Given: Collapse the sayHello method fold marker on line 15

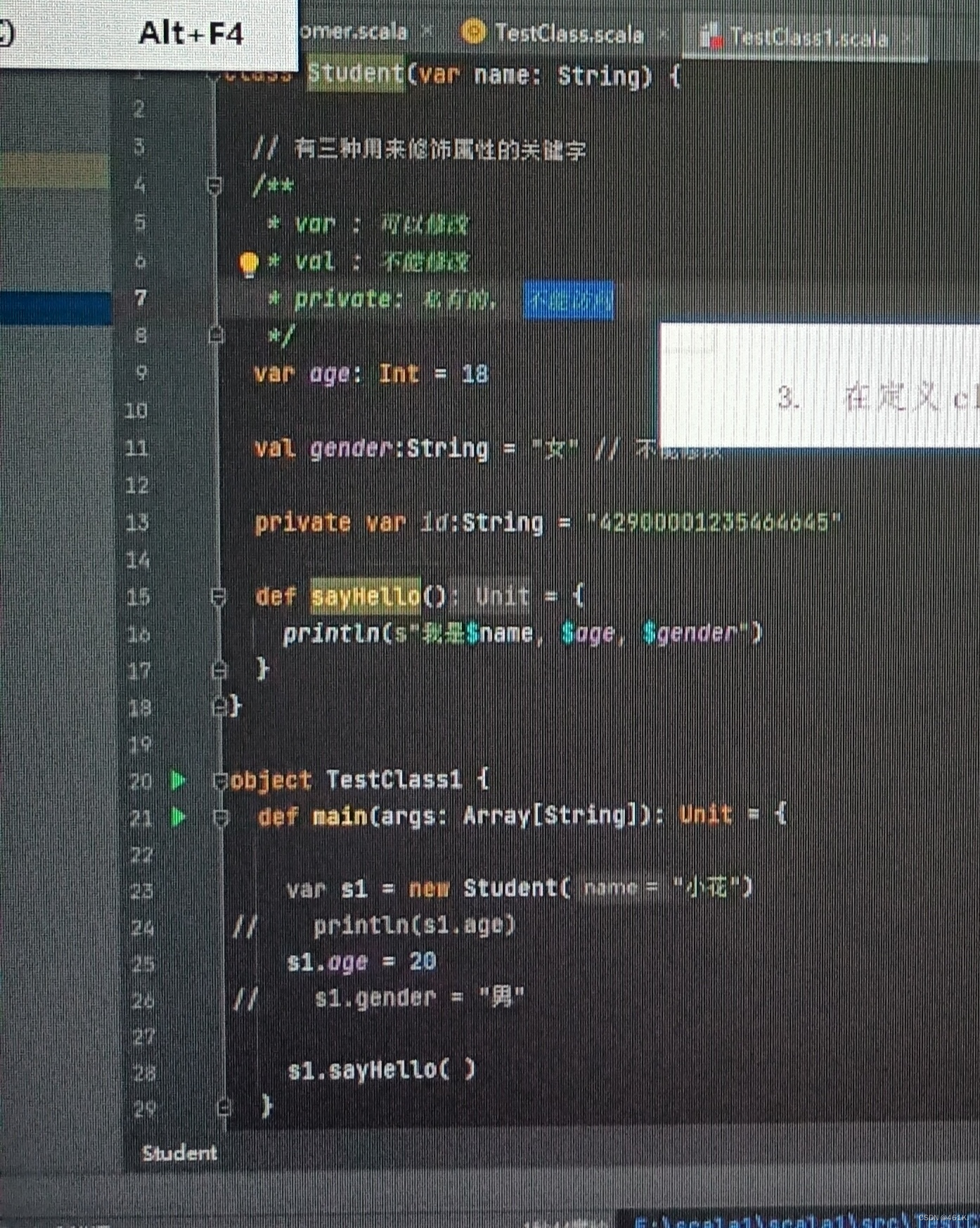Looking at the screenshot, I should tap(218, 597).
